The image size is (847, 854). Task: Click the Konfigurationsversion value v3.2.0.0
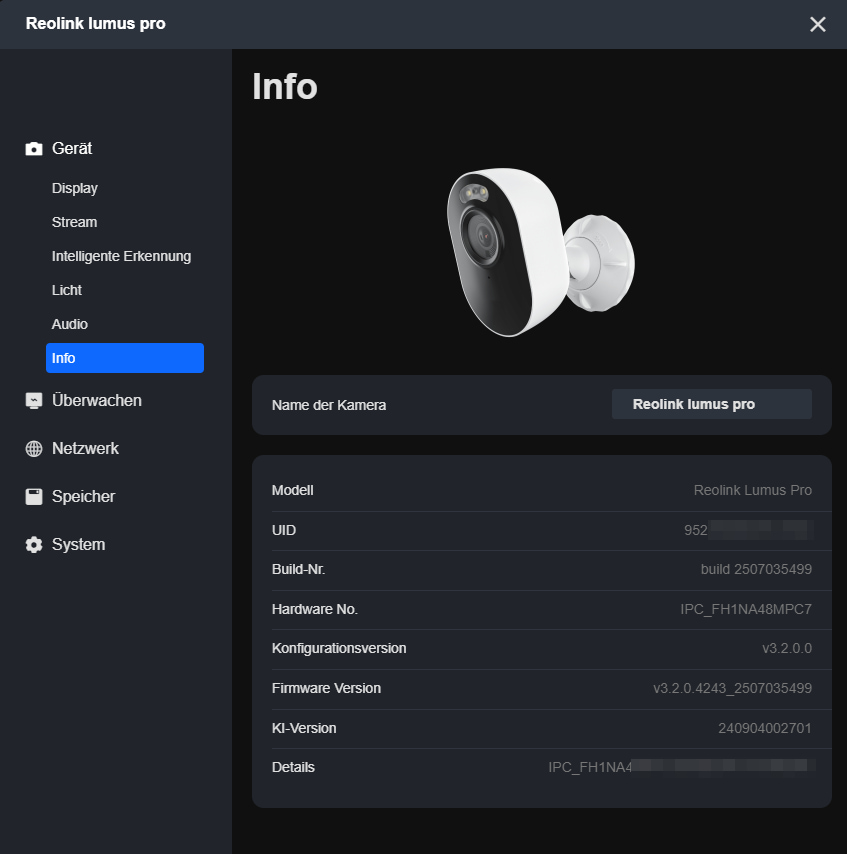tap(787, 648)
